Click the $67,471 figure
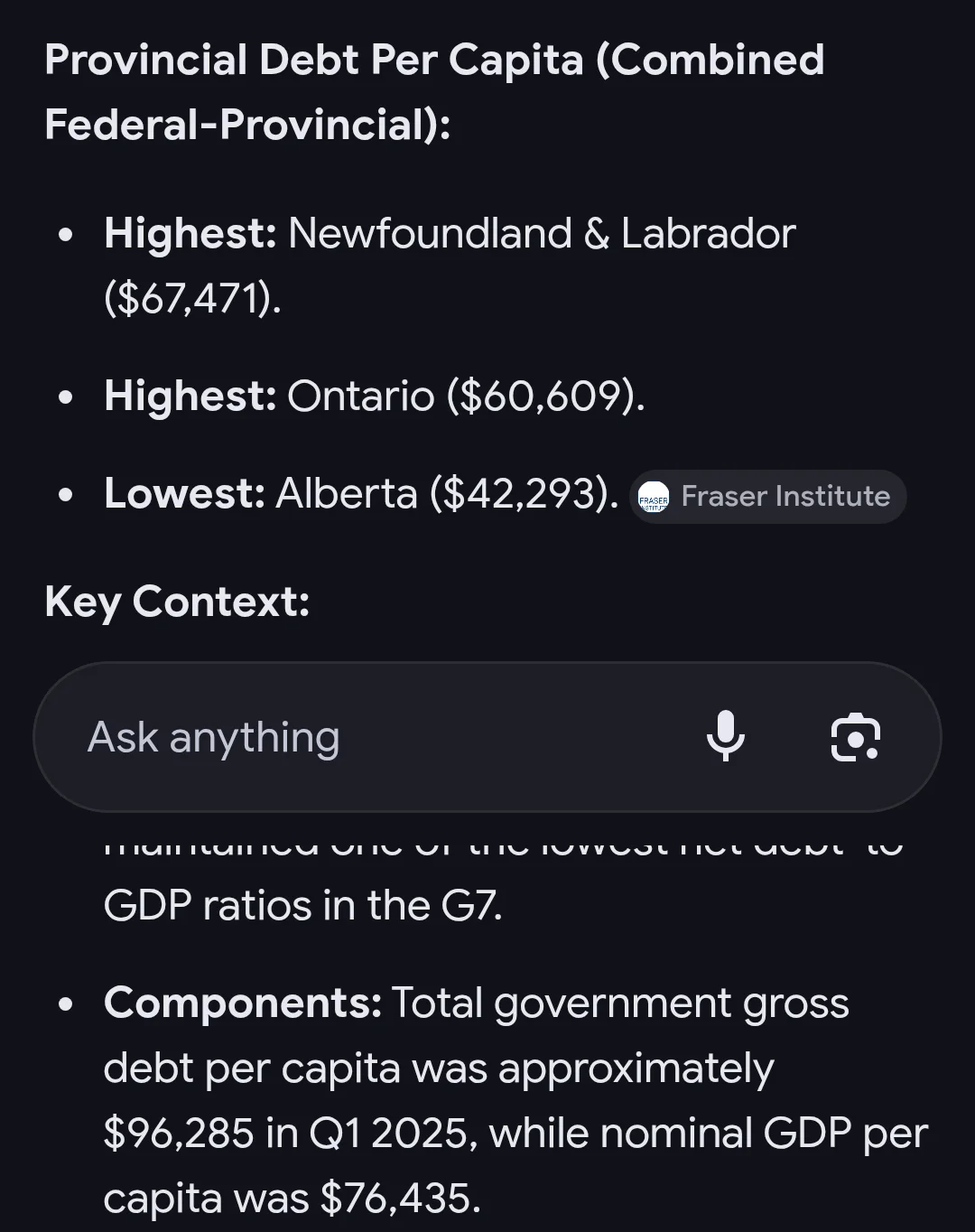This screenshot has width=975, height=1232. pyautogui.click(x=193, y=298)
